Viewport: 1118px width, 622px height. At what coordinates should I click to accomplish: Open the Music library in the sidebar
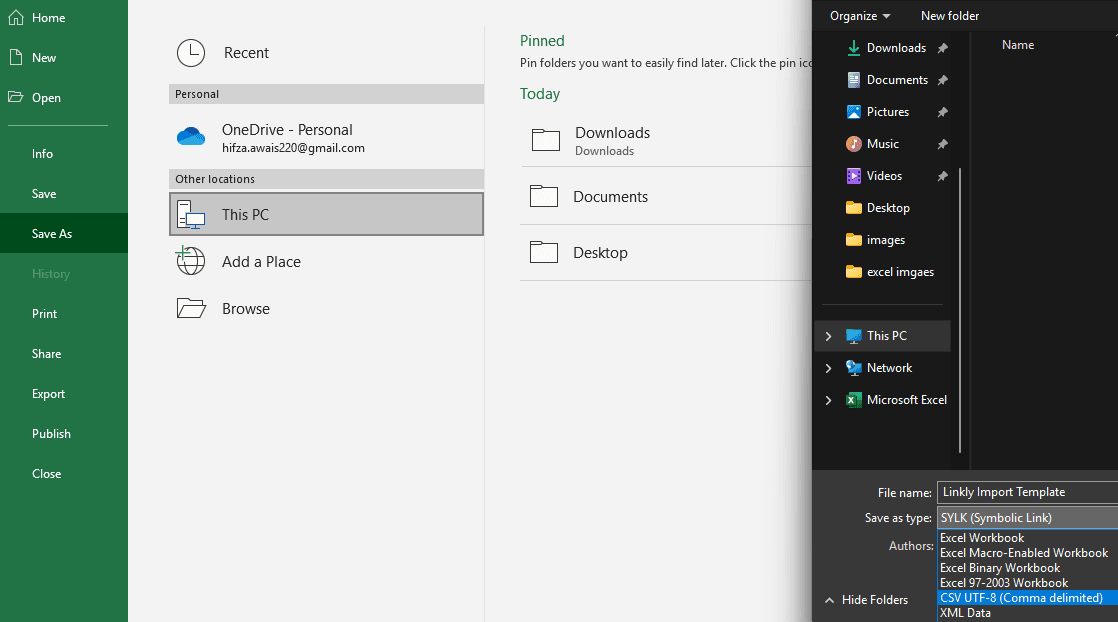(x=883, y=143)
